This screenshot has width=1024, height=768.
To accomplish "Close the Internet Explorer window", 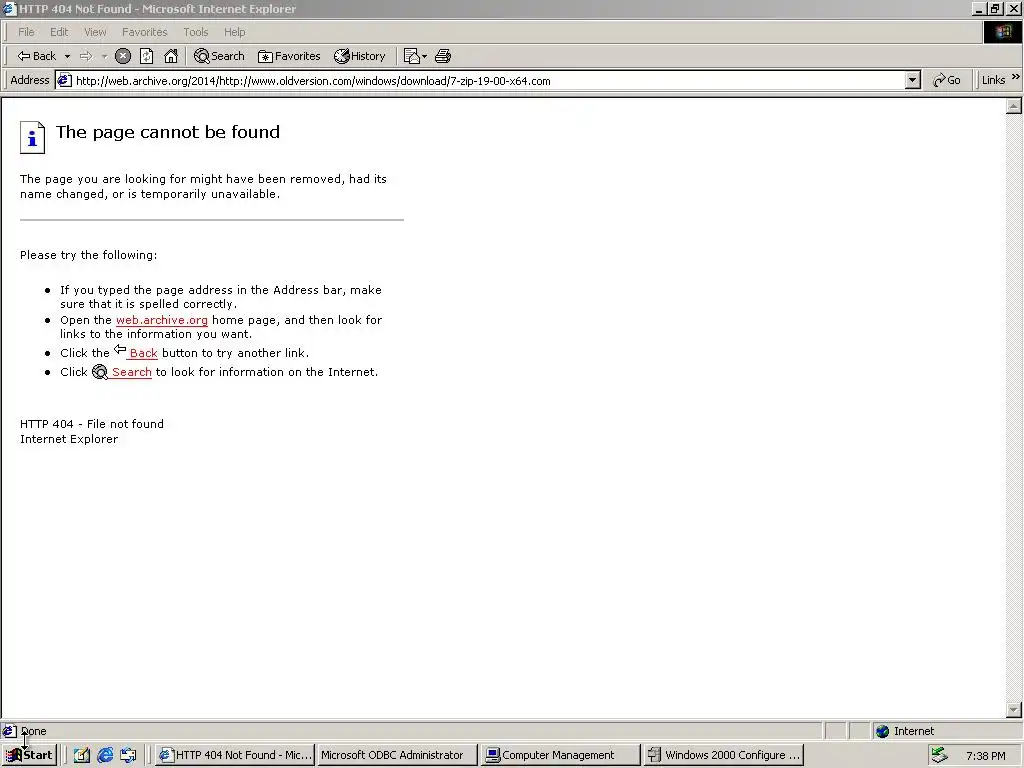I will (1014, 9).
